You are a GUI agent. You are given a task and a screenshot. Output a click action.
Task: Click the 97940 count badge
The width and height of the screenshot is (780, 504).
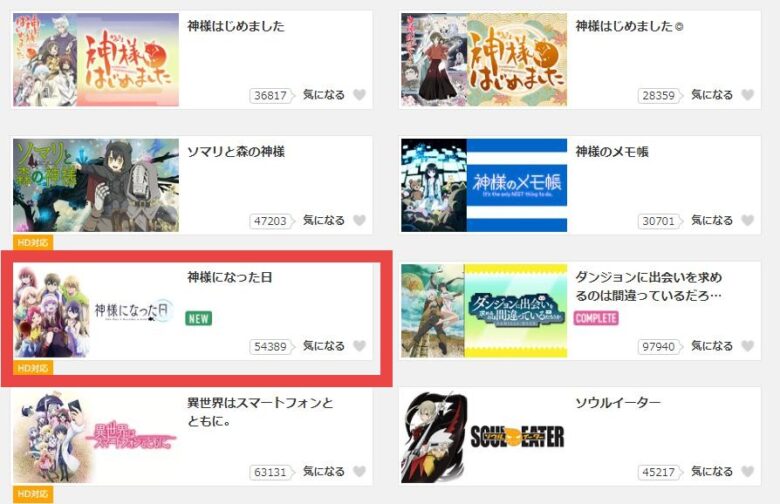[x=658, y=346]
